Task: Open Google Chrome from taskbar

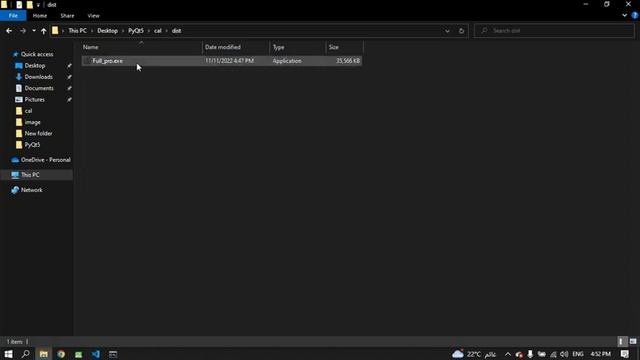Action: (61, 354)
